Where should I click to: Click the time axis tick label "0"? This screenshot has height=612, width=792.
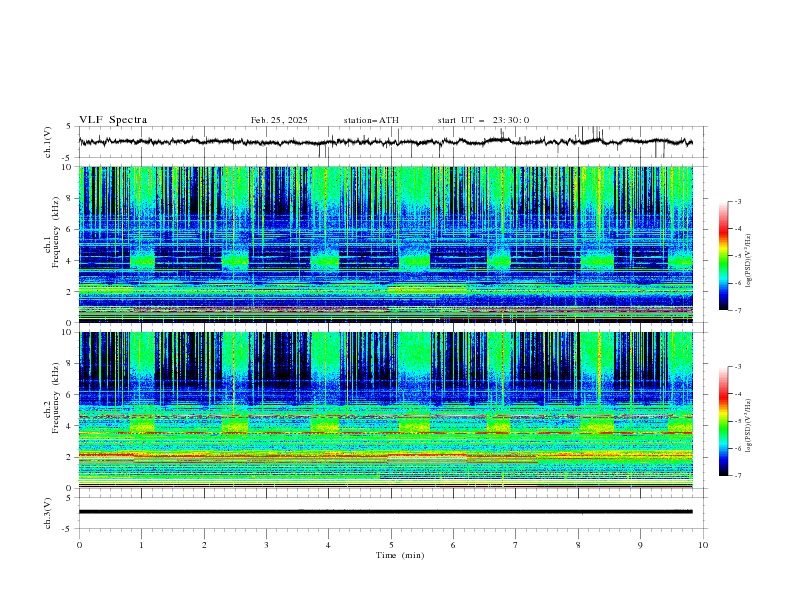(79, 545)
